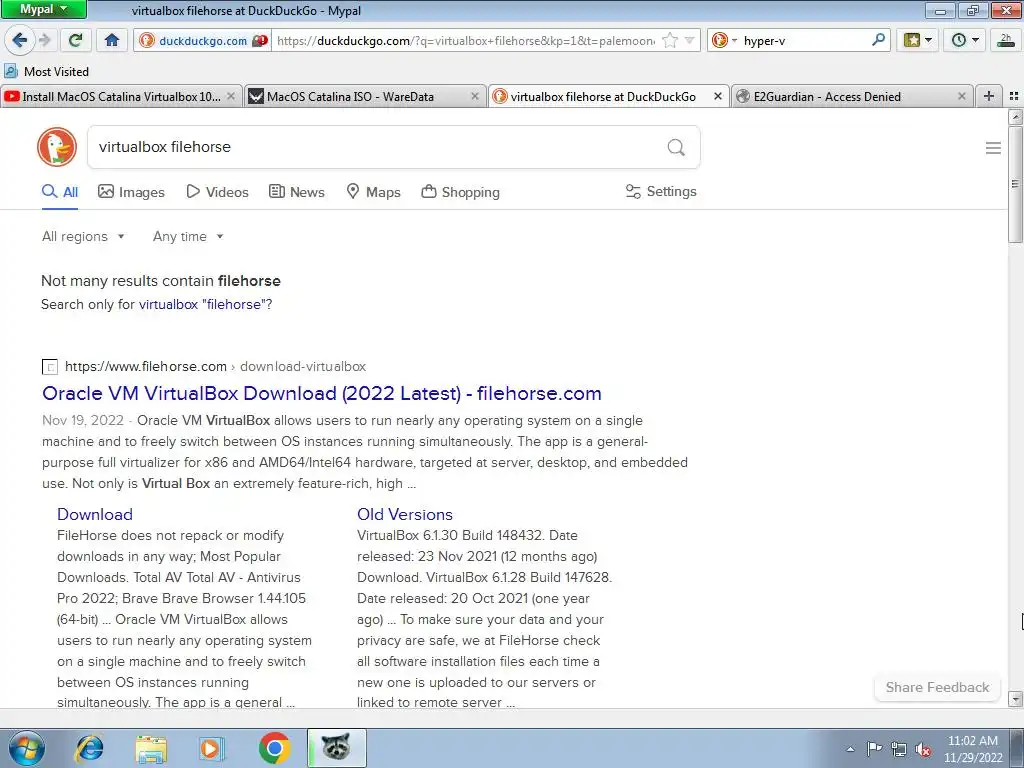Click the filehorse result favicon

(x=50, y=367)
